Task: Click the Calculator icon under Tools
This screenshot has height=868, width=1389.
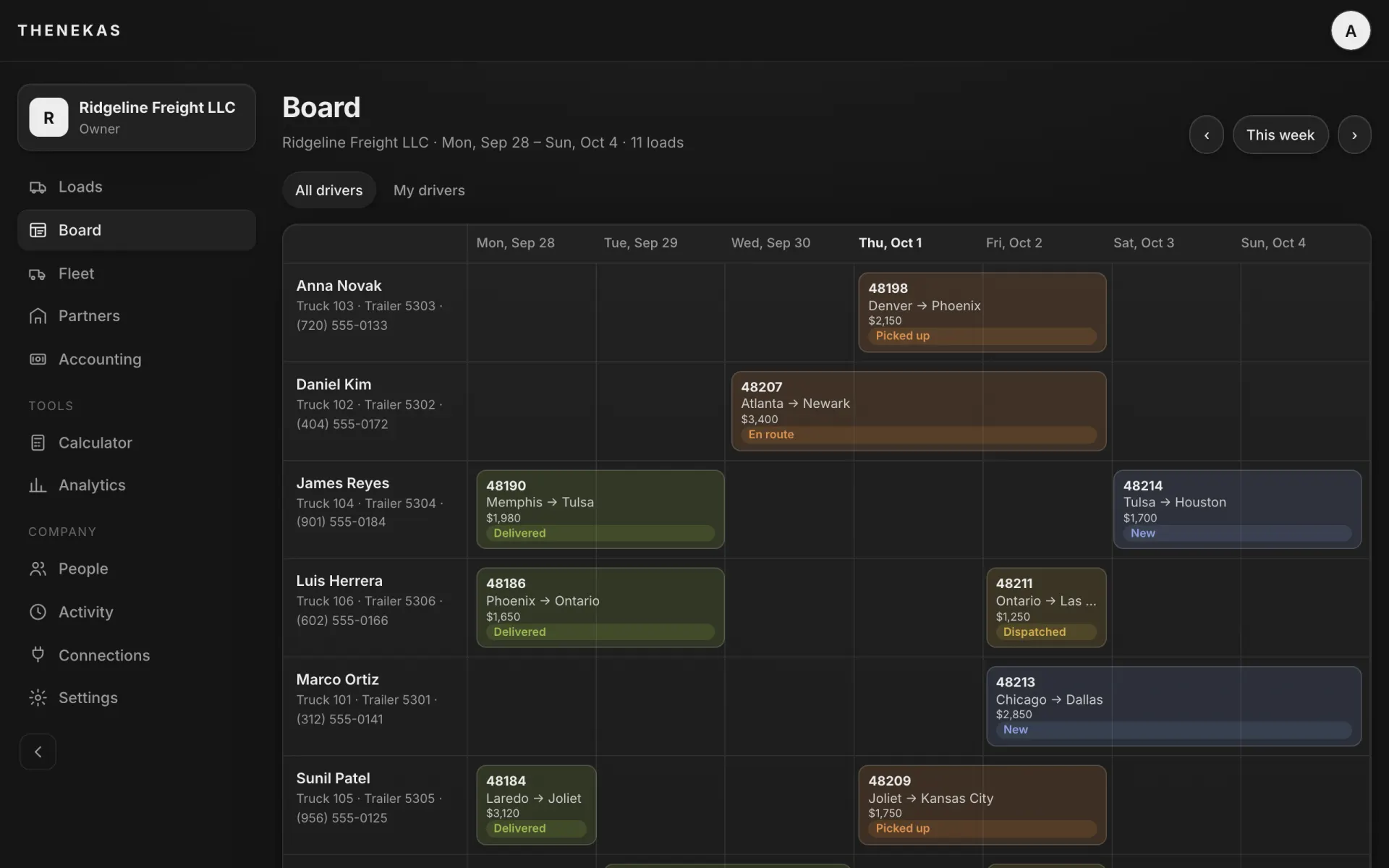Action: pyautogui.click(x=38, y=443)
